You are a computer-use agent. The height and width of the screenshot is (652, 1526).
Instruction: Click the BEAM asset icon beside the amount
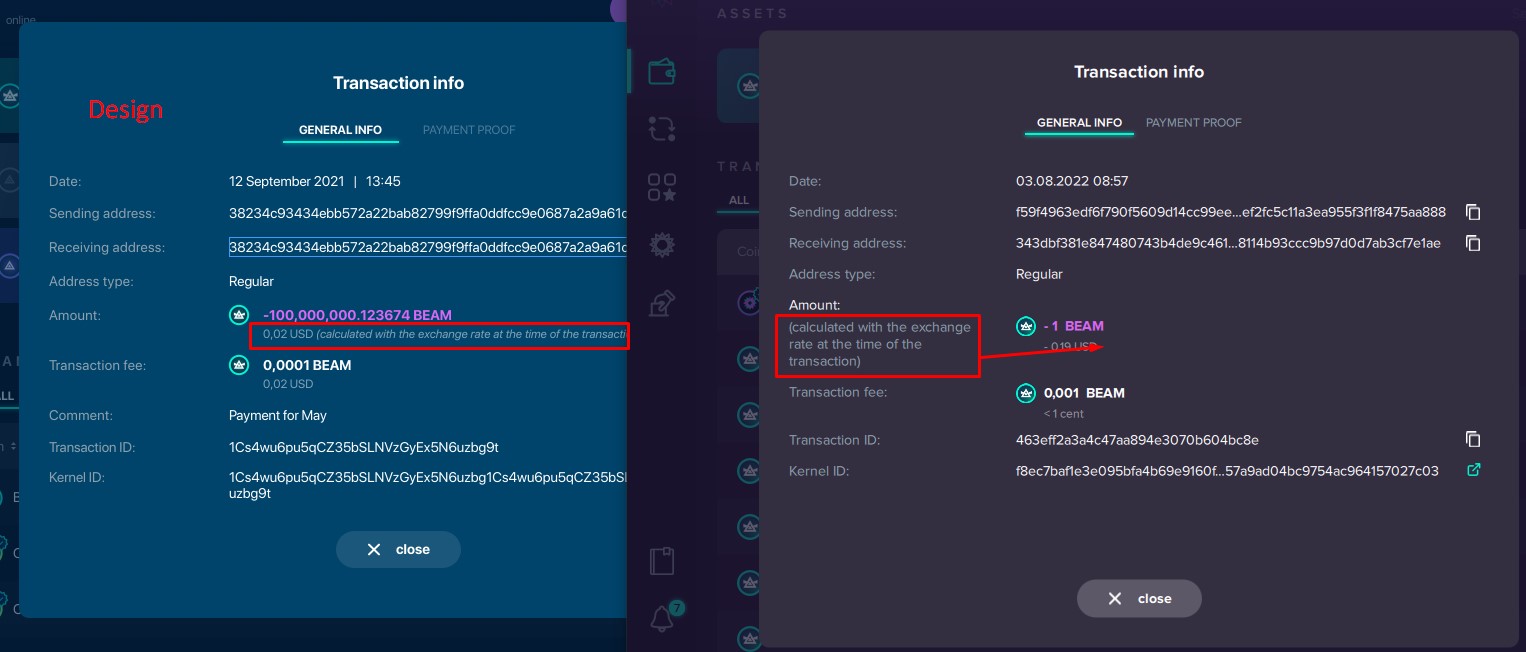pos(1026,325)
